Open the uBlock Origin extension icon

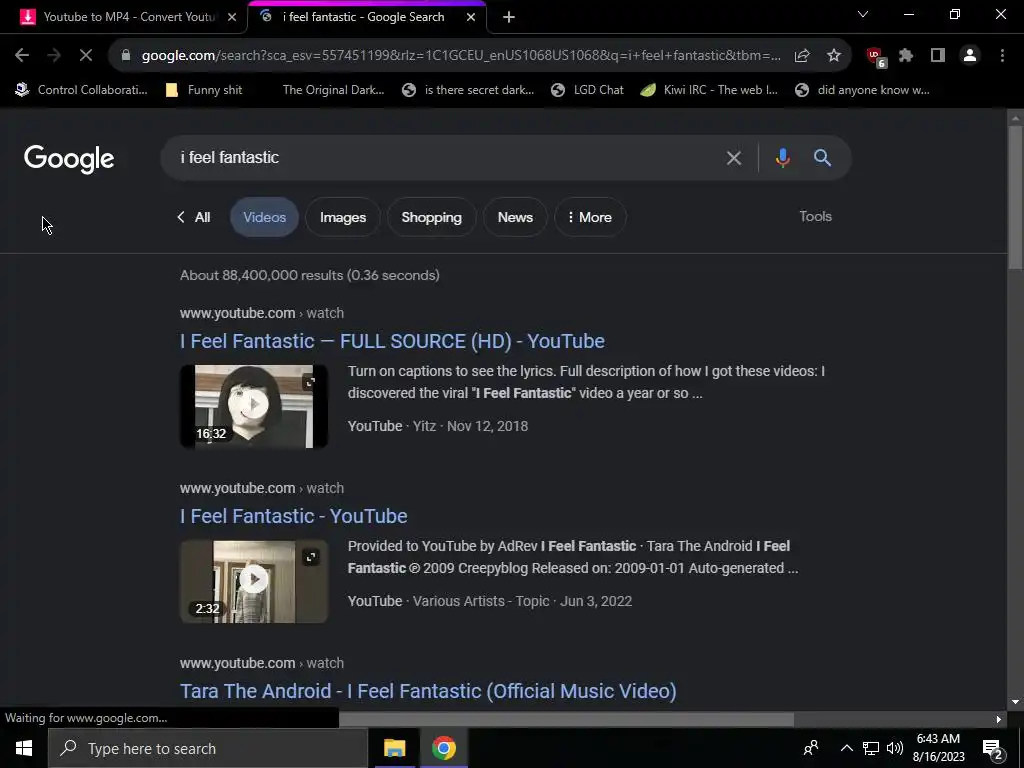(875, 57)
